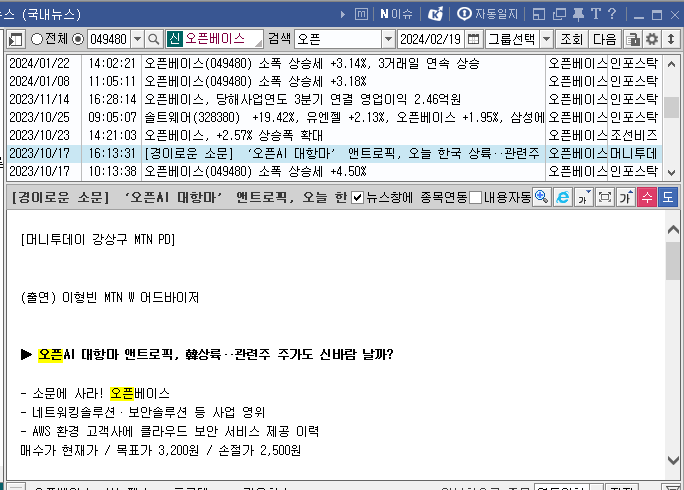Expand the 049480 stock code dropdown
Screen dimensions: 684x490
pos(137,39)
